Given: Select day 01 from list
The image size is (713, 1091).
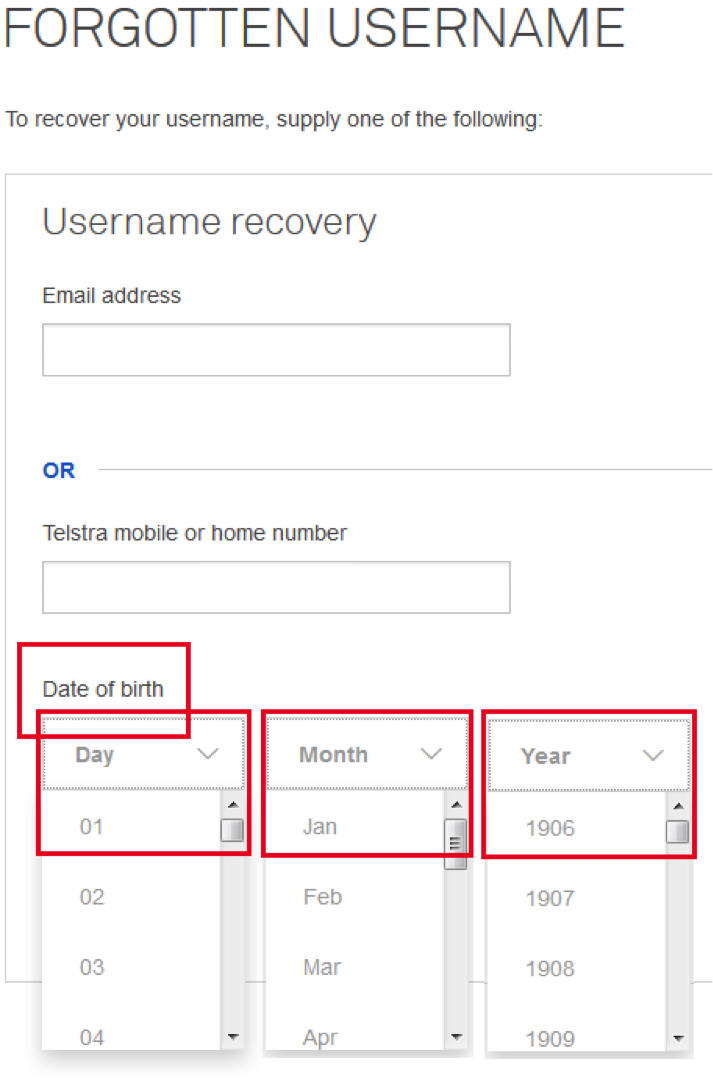Looking at the screenshot, I should [x=92, y=827].
